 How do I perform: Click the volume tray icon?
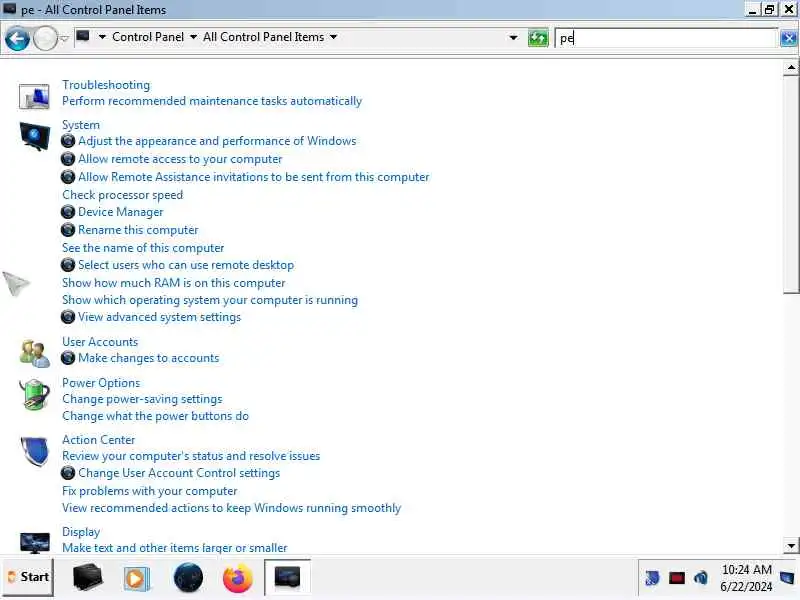click(x=701, y=578)
